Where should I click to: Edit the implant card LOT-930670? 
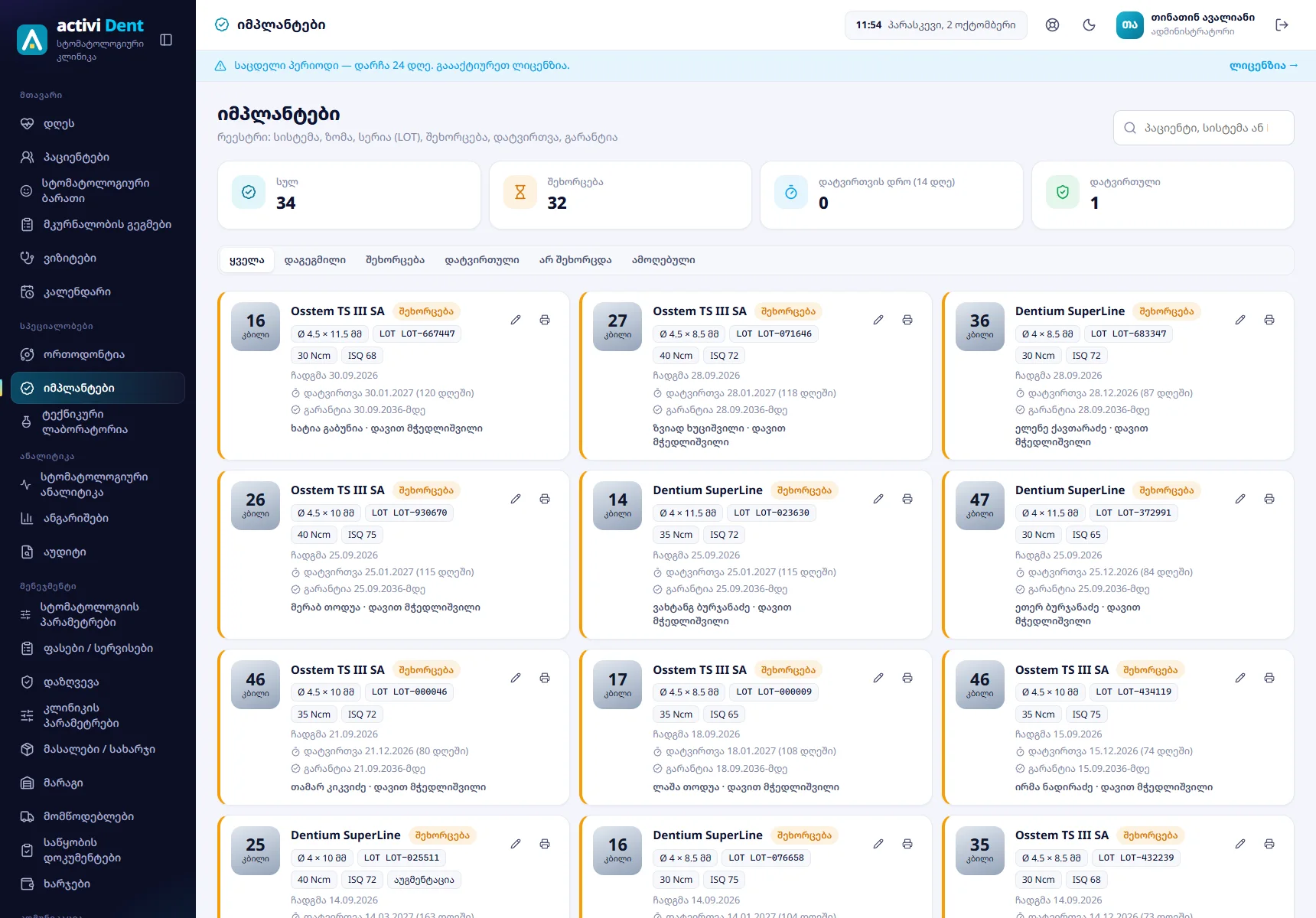point(516,499)
